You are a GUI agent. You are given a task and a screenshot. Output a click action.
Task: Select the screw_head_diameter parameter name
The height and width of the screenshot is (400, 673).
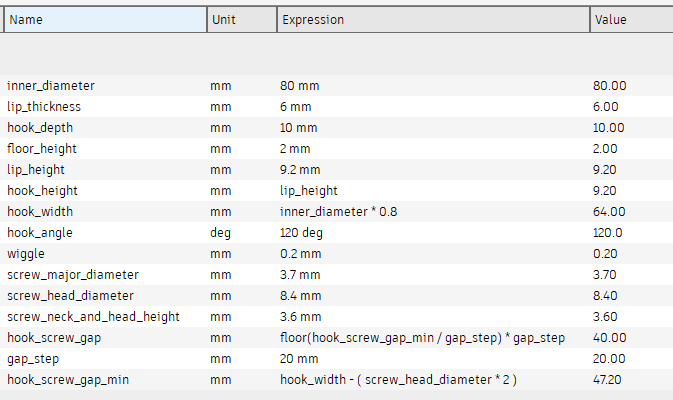coord(70,296)
